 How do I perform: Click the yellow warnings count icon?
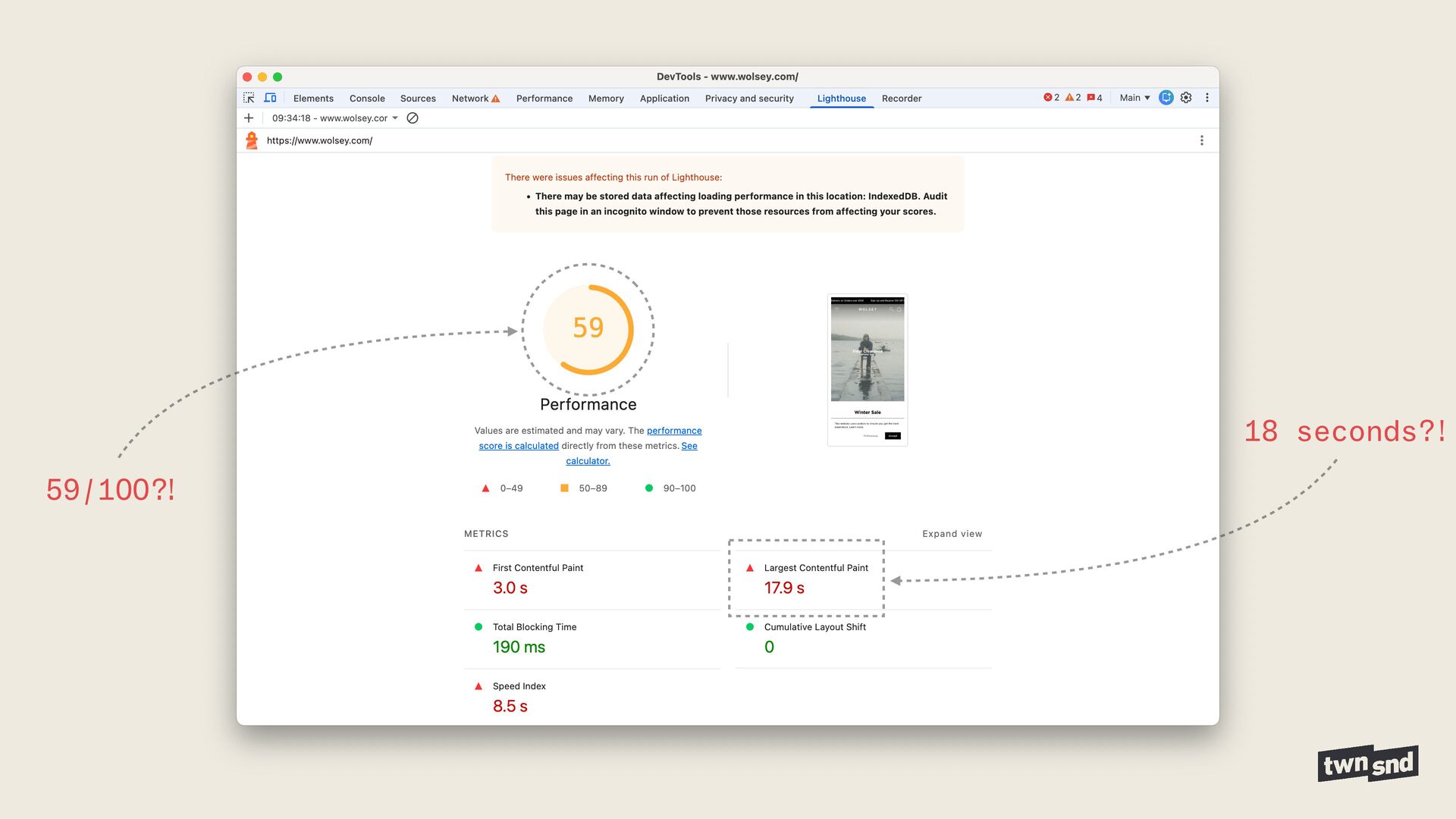1072,98
